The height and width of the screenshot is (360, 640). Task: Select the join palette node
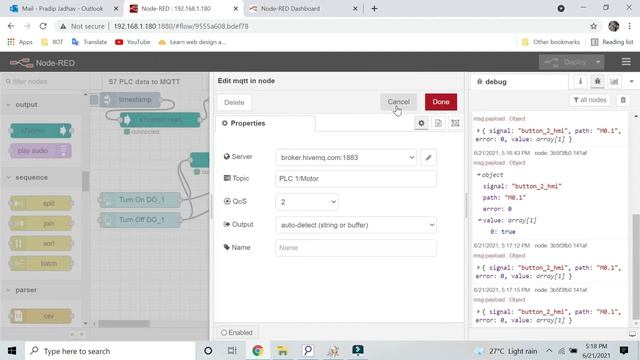(40, 223)
